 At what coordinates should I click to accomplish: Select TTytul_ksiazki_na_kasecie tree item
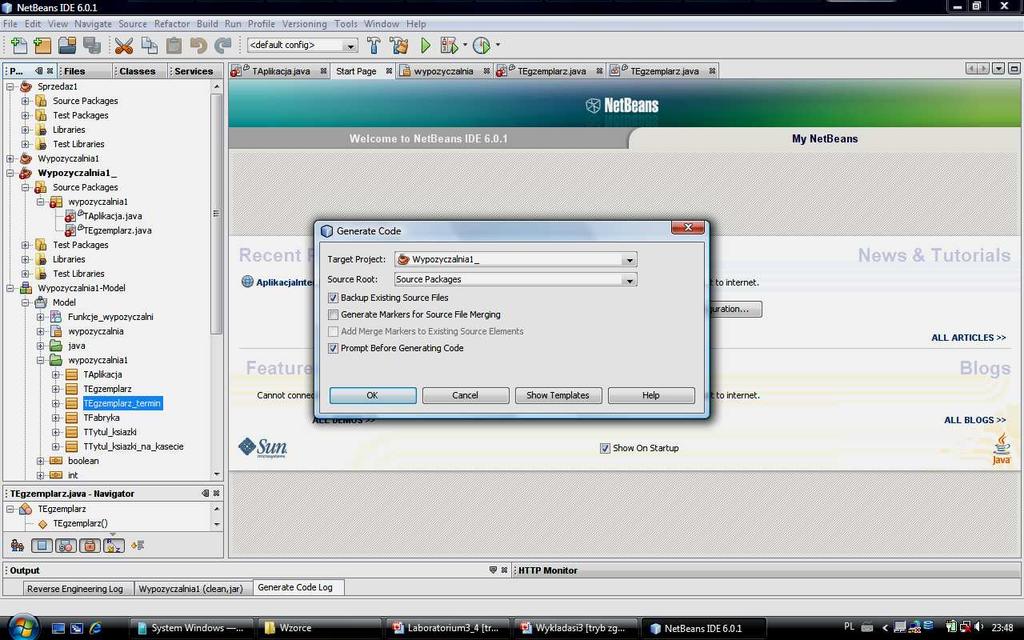133,447
